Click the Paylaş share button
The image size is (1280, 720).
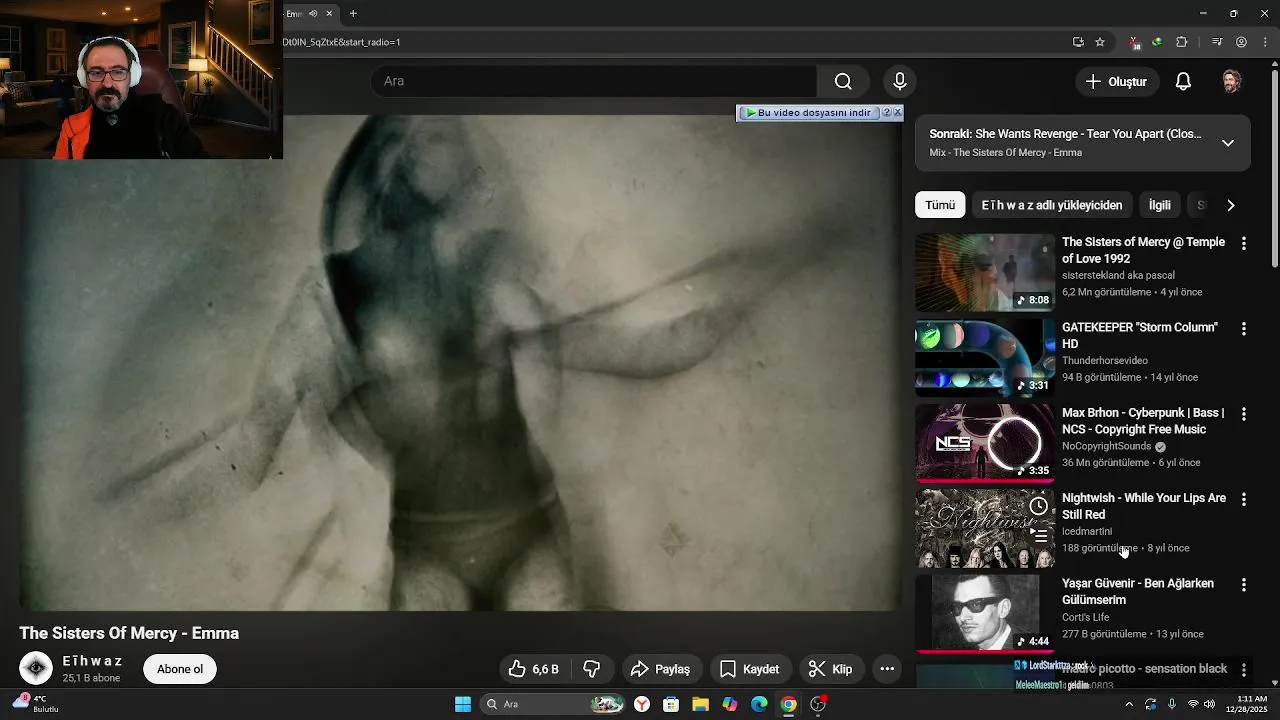click(x=662, y=669)
